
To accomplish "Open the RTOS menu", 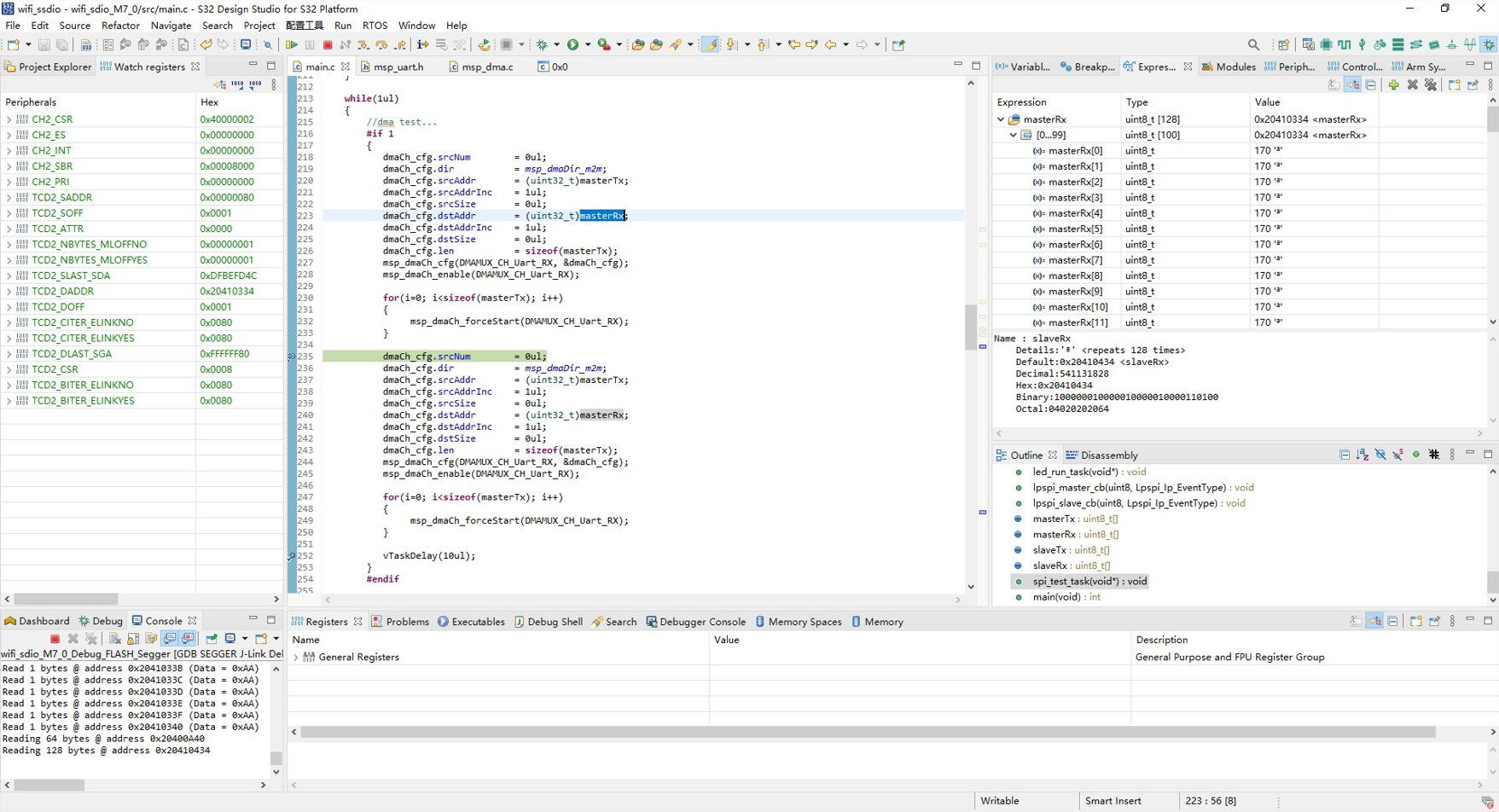I will 375,26.
